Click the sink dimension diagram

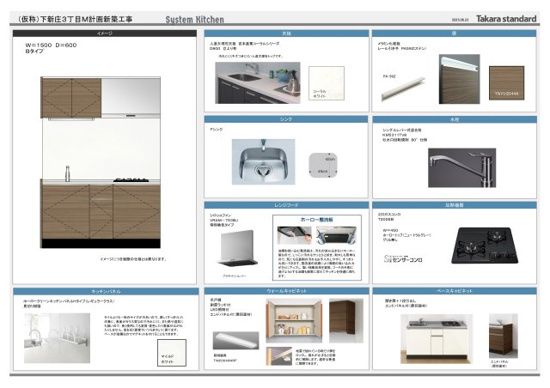[323, 165]
